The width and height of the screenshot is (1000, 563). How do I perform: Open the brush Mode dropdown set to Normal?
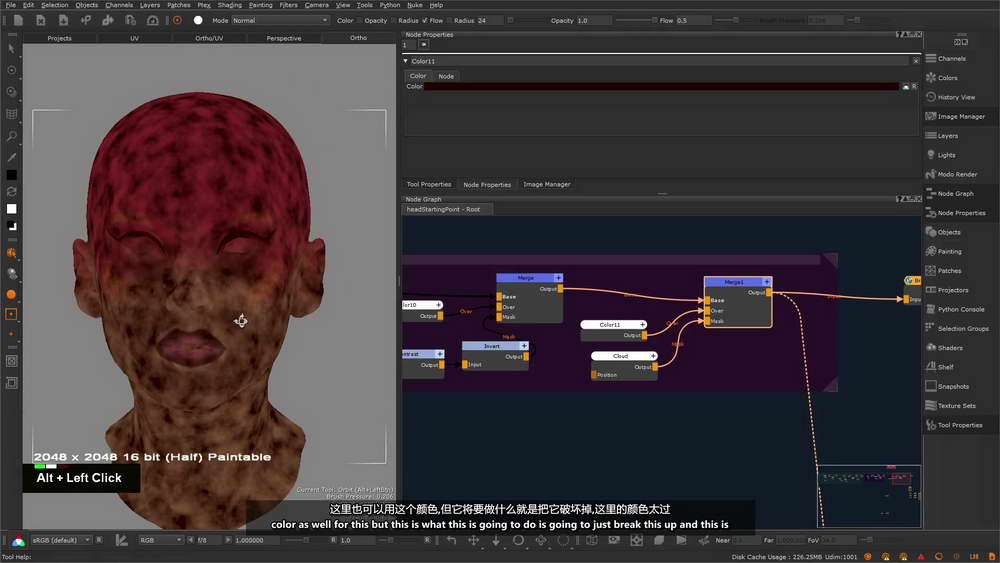[x=280, y=20]
